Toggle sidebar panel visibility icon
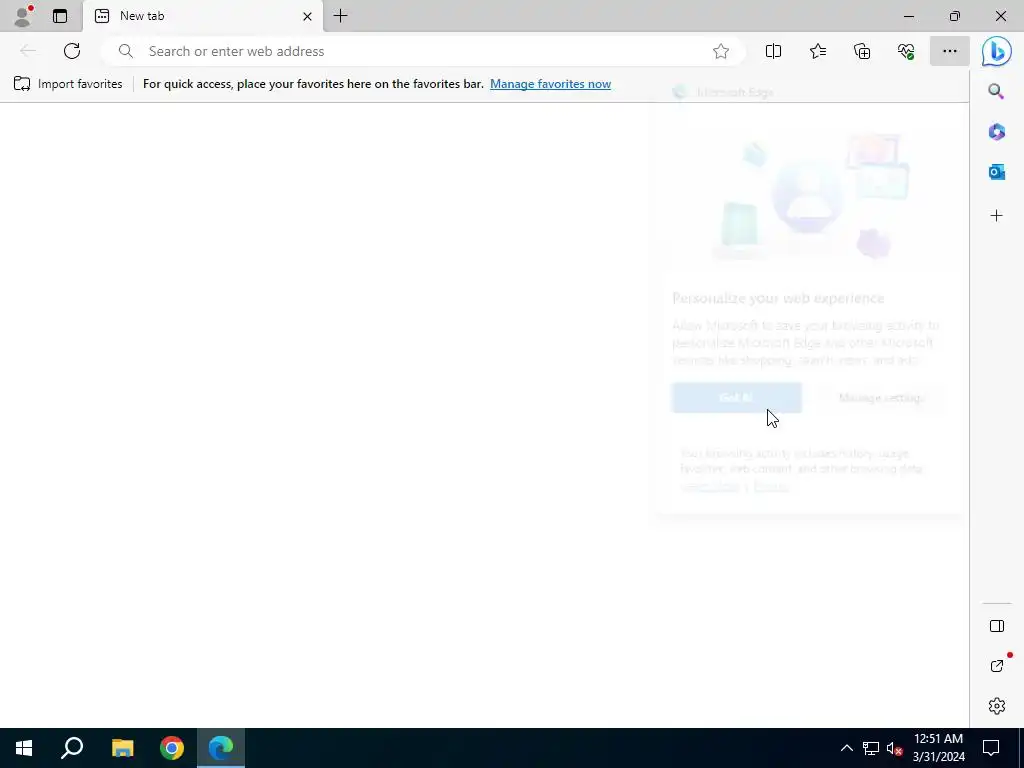Viewport: 1024px width, 768px height. pos(997,626)
